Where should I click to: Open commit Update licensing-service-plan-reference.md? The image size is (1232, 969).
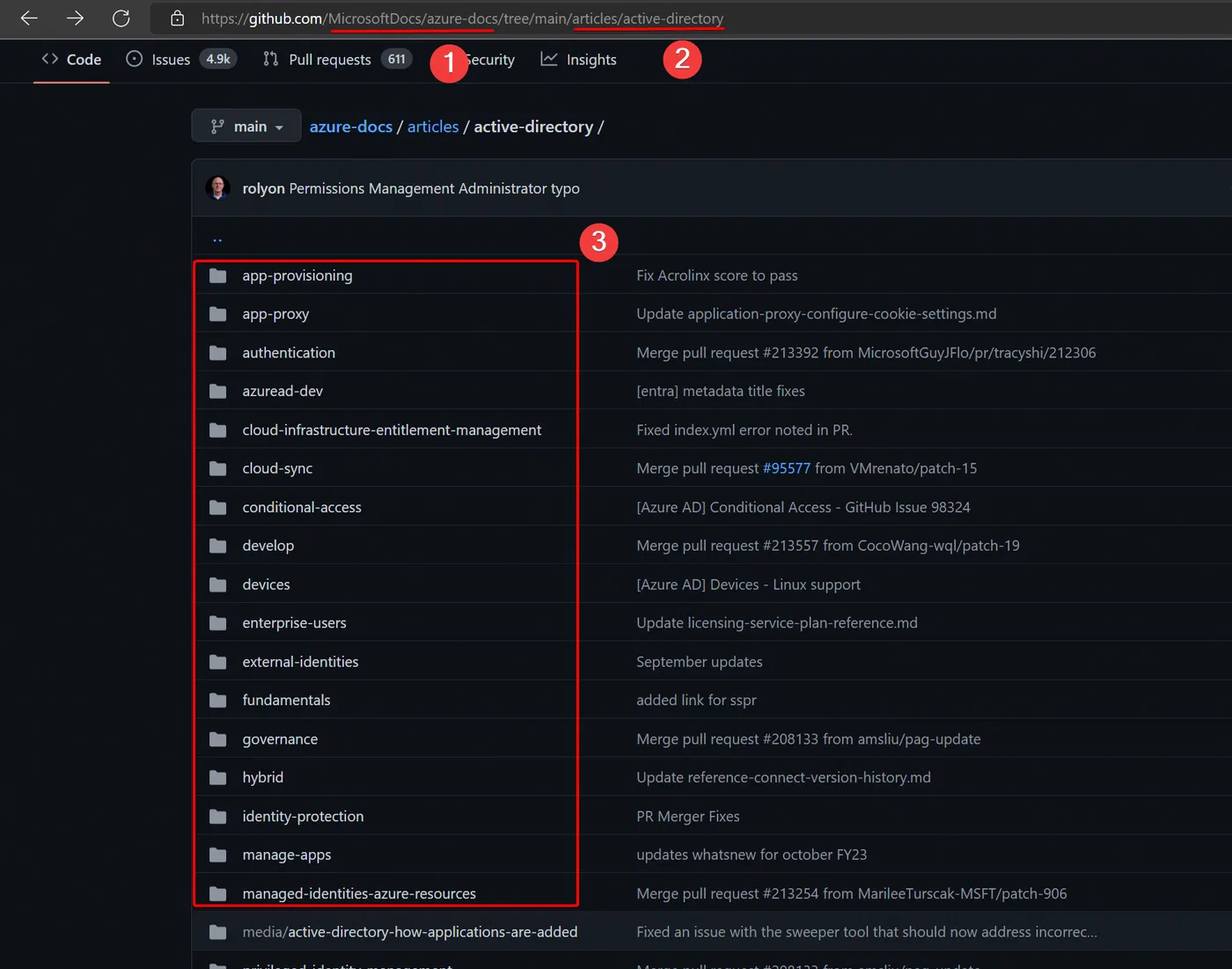tap(777, 623)
